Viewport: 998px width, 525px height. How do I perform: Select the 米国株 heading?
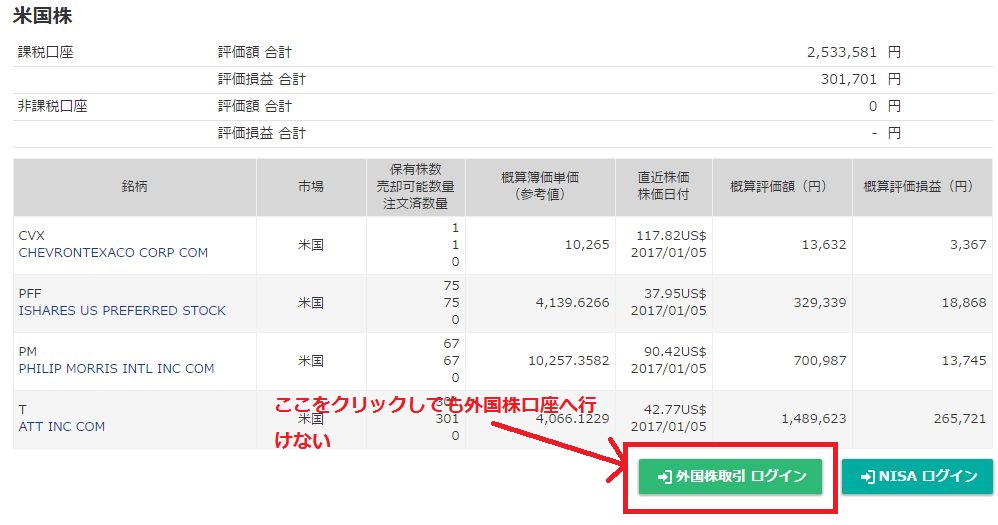pos(43,15)
